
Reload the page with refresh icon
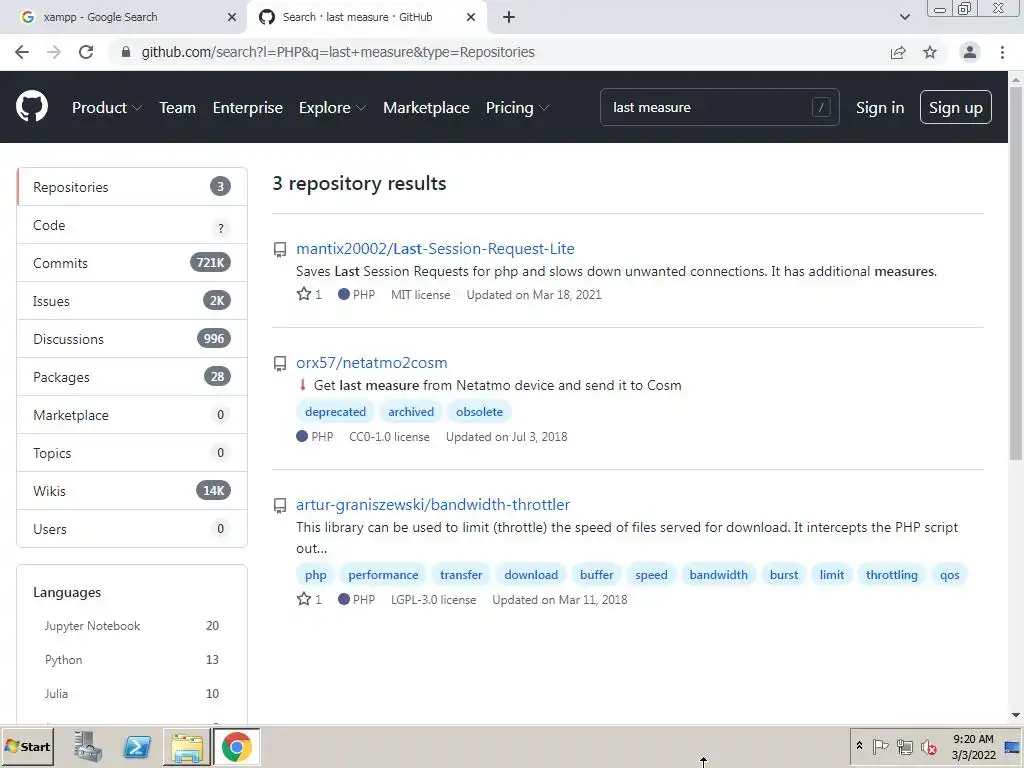[x=86, y=52]
